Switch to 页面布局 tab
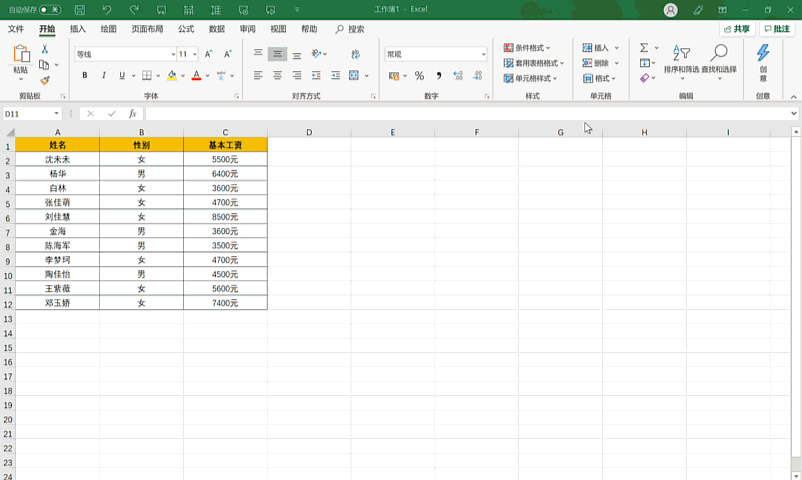Viewport: 802px width, 480px height. [147, 29]
